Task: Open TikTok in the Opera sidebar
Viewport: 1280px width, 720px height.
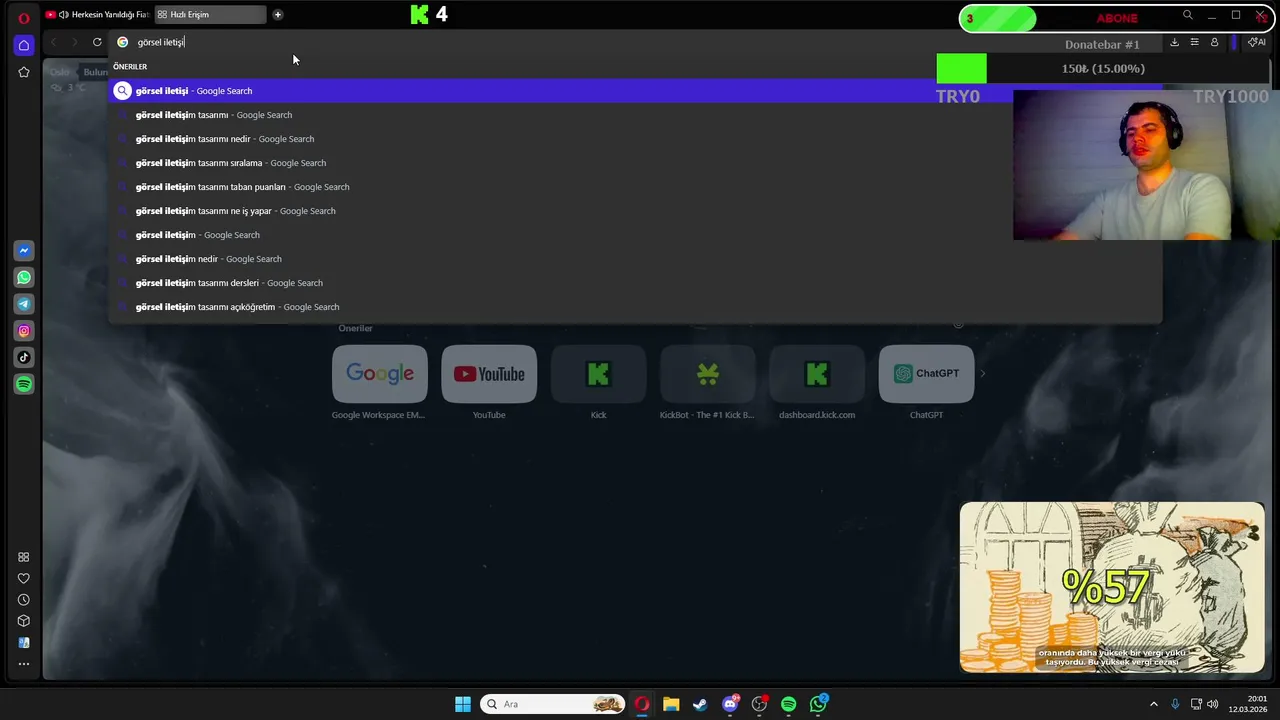Action: click(24, 357)
